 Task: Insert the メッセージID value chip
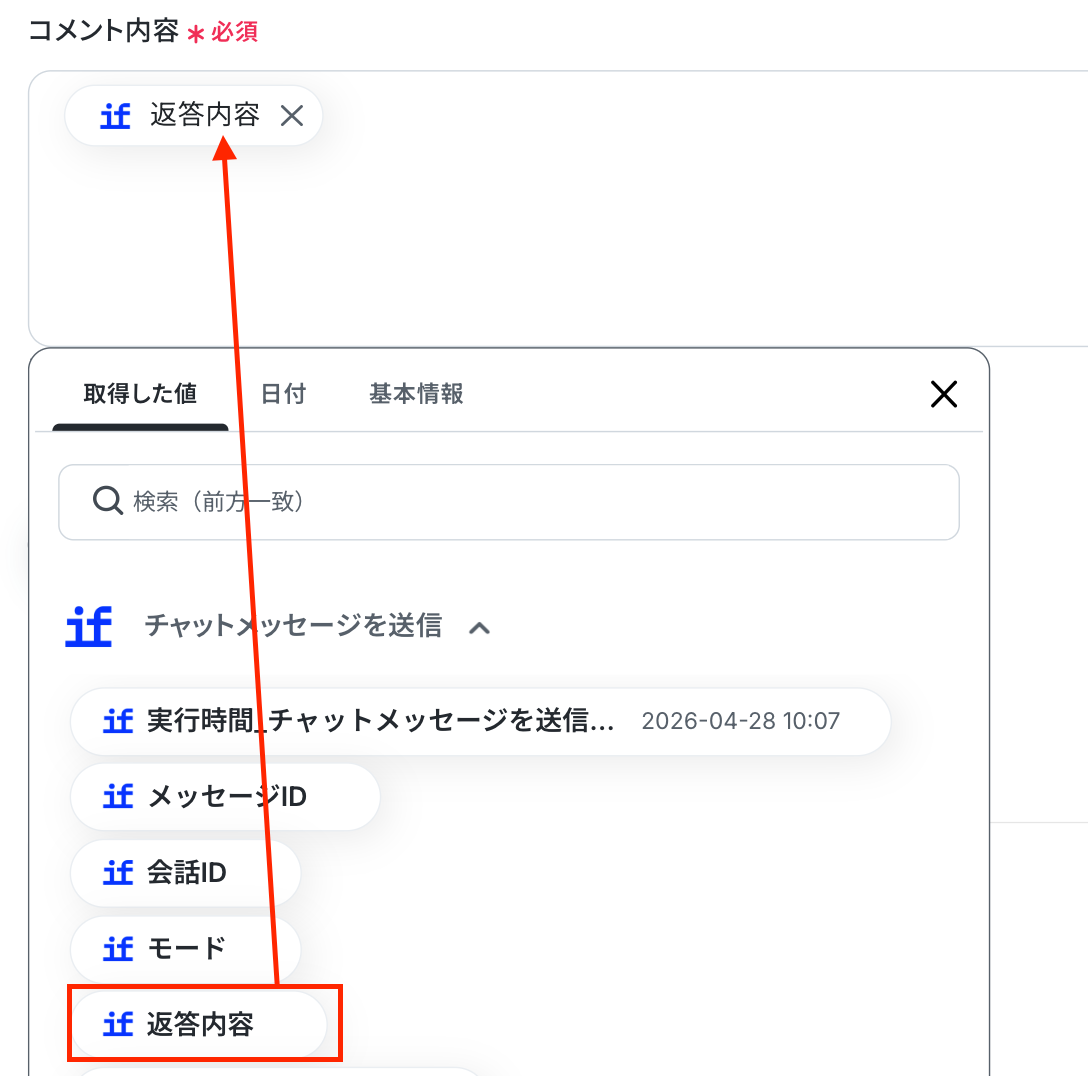[x=226, y=797]
